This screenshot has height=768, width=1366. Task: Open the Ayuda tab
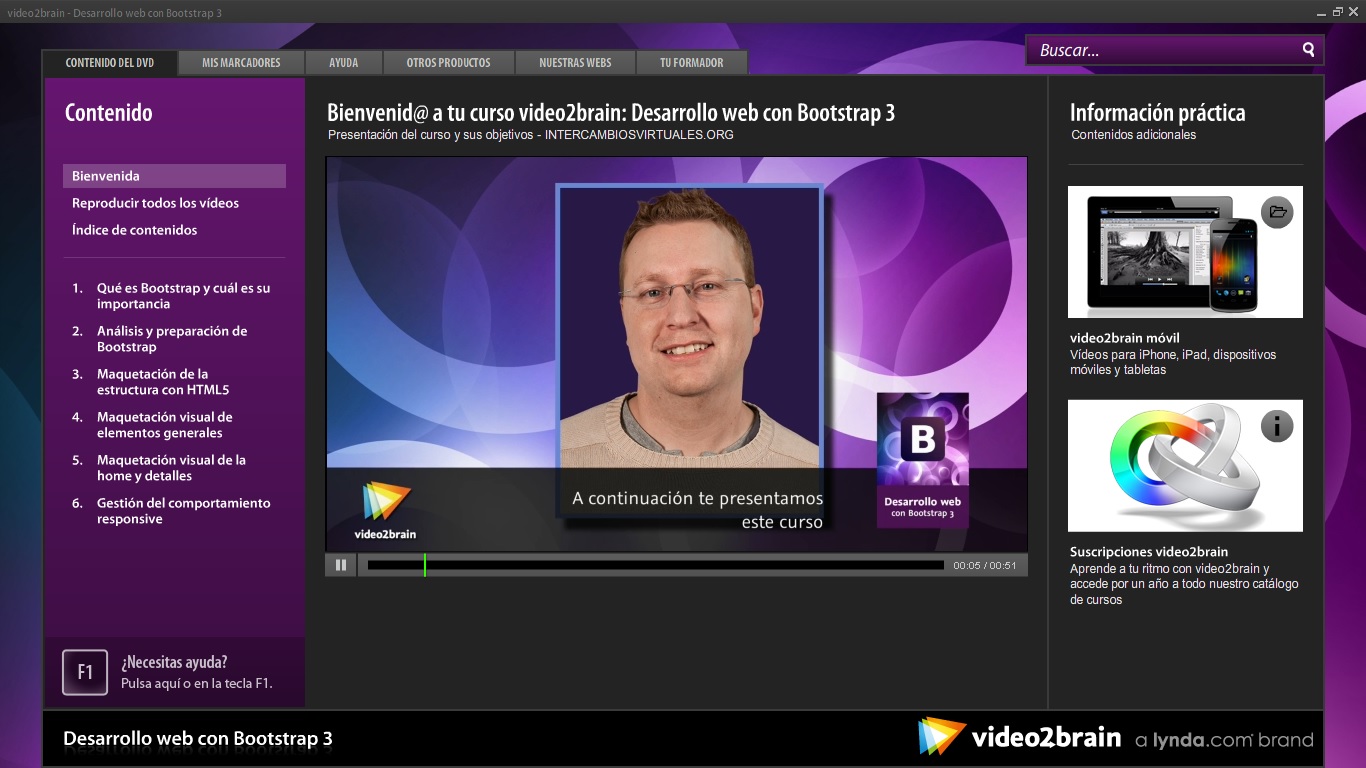[x=344, y=62]
